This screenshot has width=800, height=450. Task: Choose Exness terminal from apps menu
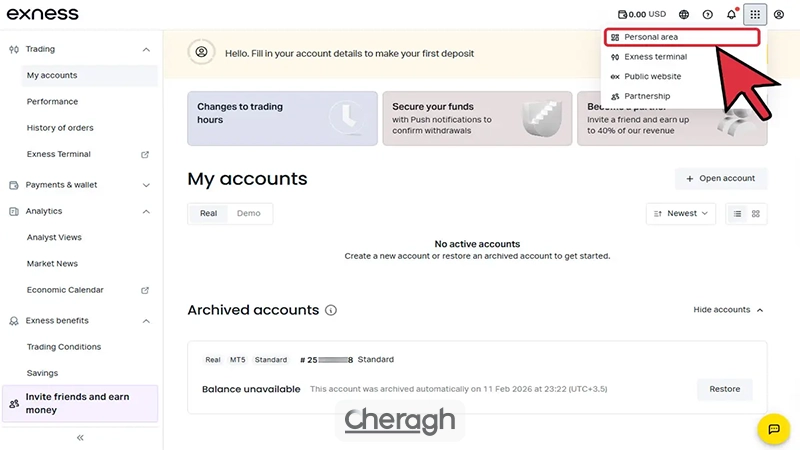(655, 57)
